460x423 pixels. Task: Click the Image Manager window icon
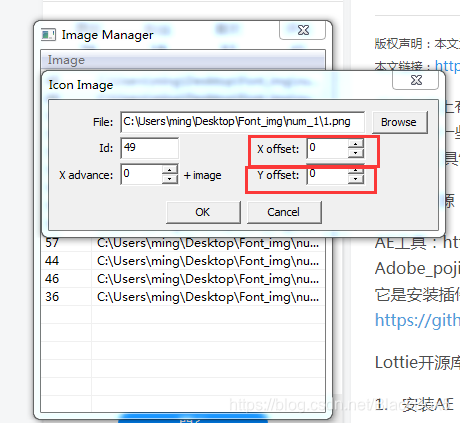coord(48,34)
